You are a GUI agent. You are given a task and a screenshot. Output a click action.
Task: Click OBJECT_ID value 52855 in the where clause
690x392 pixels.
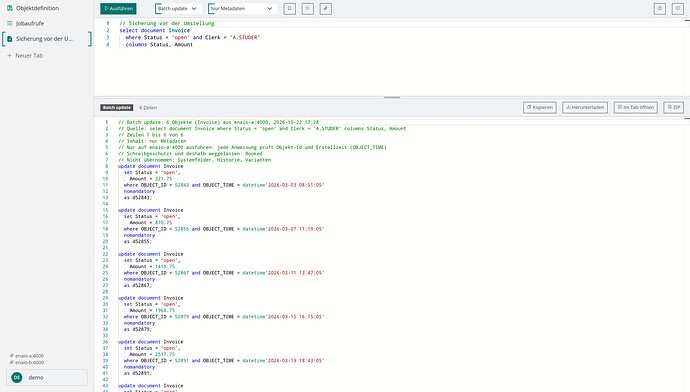coord(182,229)
